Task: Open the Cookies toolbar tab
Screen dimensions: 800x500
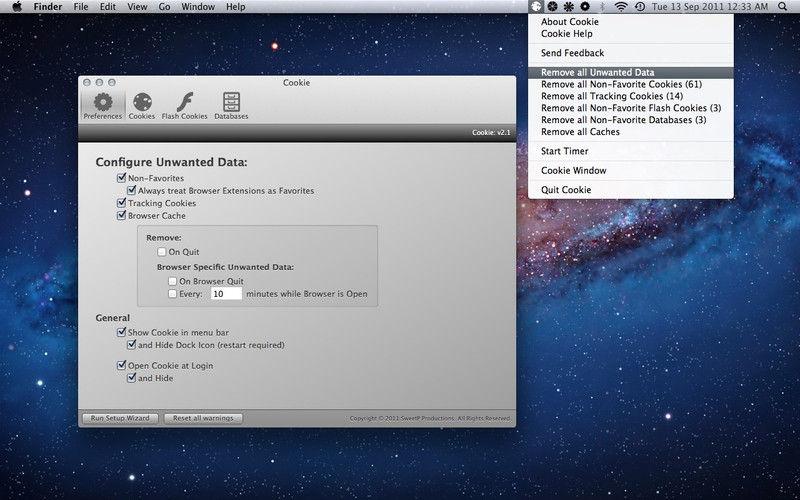Action: pyautogui.click(x=142, y=106)
